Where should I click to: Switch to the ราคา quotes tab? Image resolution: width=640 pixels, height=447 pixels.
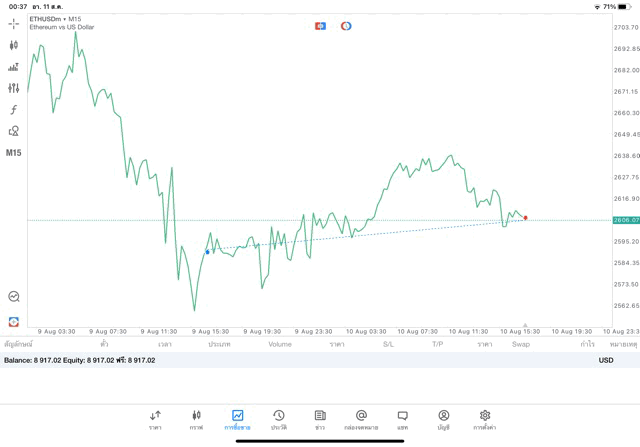point(155,419)
